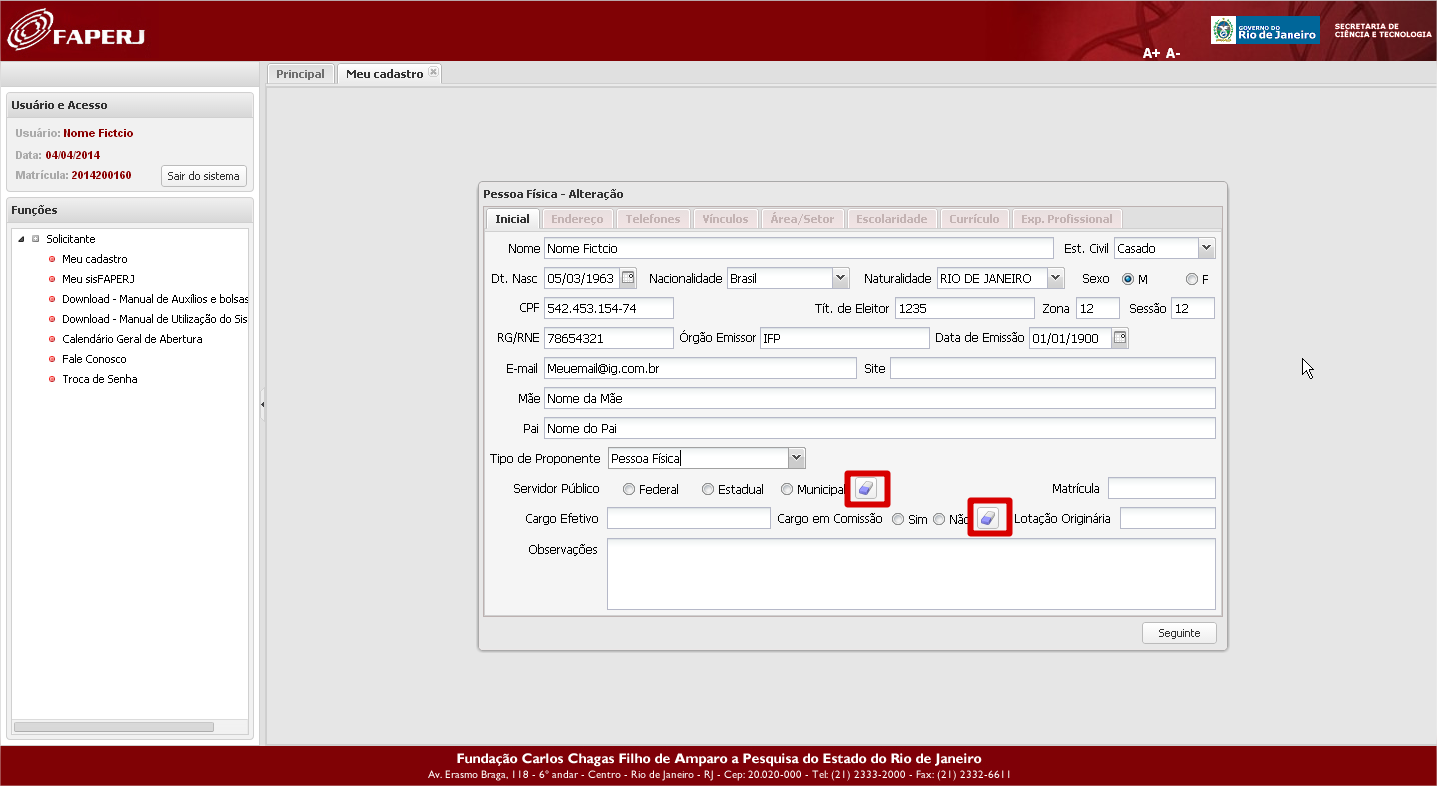Screen dimensions: 1437x786
Task: Click the Matrícula input field
Action: (x=1162, y=488)
